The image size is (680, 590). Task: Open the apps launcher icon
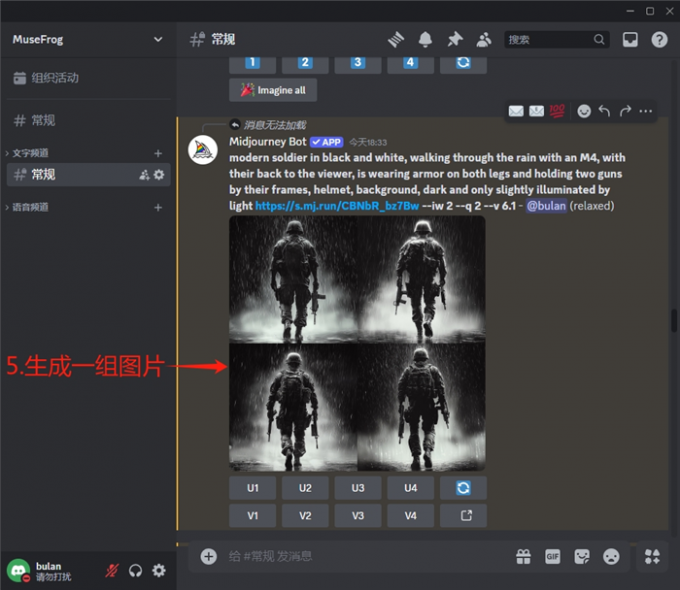point(652,557)
